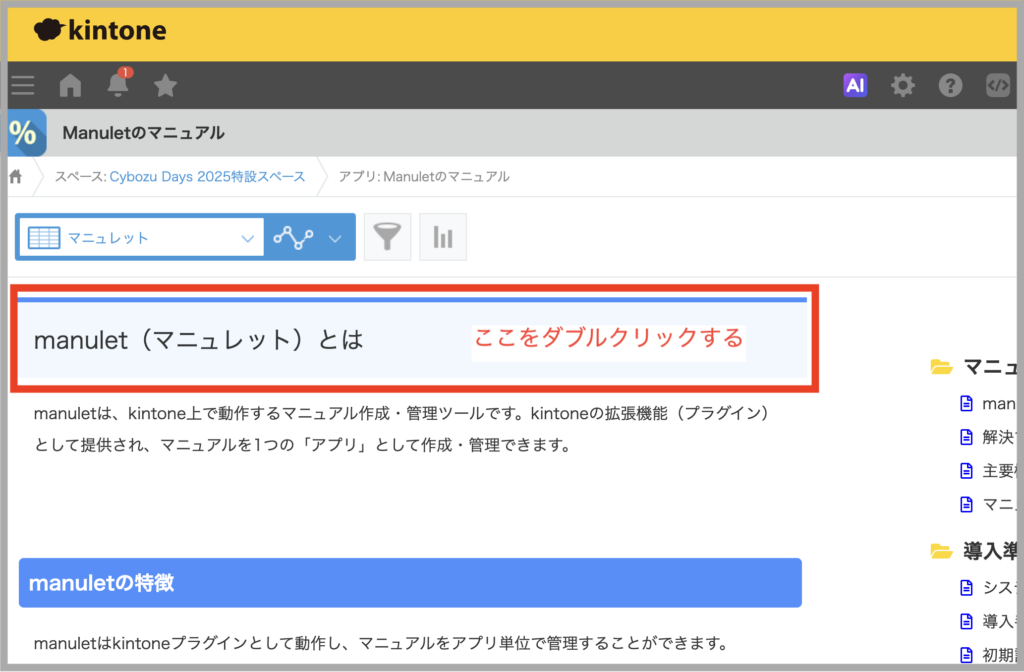This screenshot has width=1024, height=672.
Task: Select the 導入準備 folder in sidebar
Action: pos(976,550)
